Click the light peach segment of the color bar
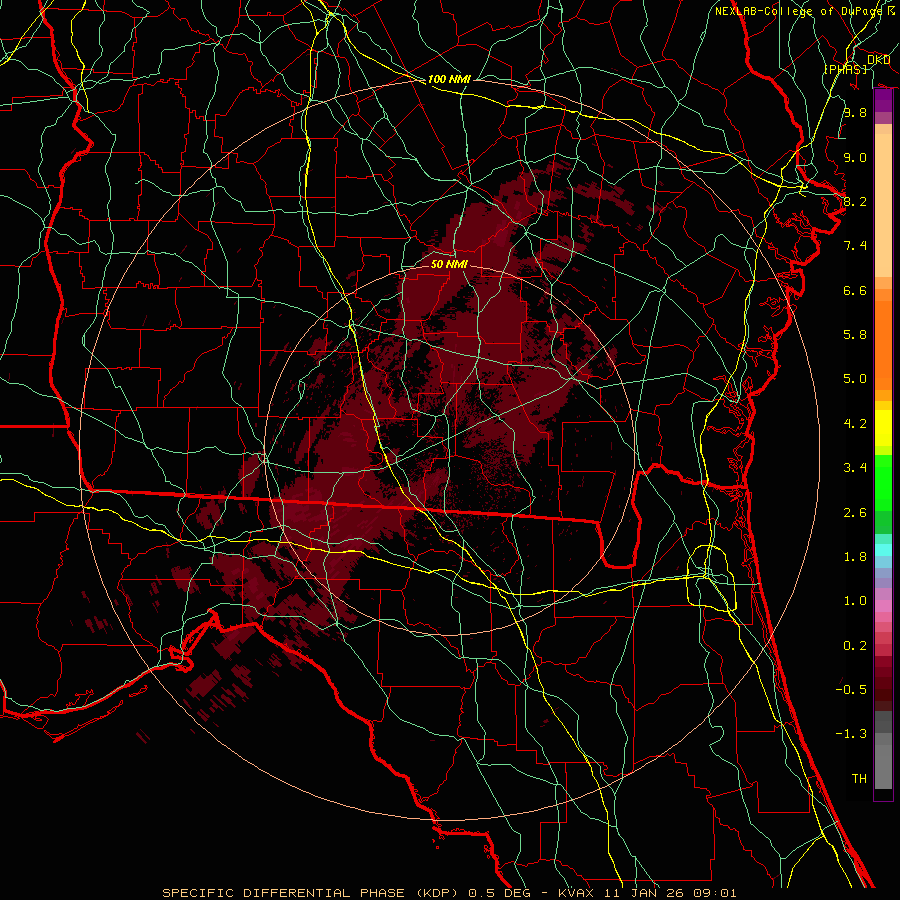 click(x=883, y=205)
